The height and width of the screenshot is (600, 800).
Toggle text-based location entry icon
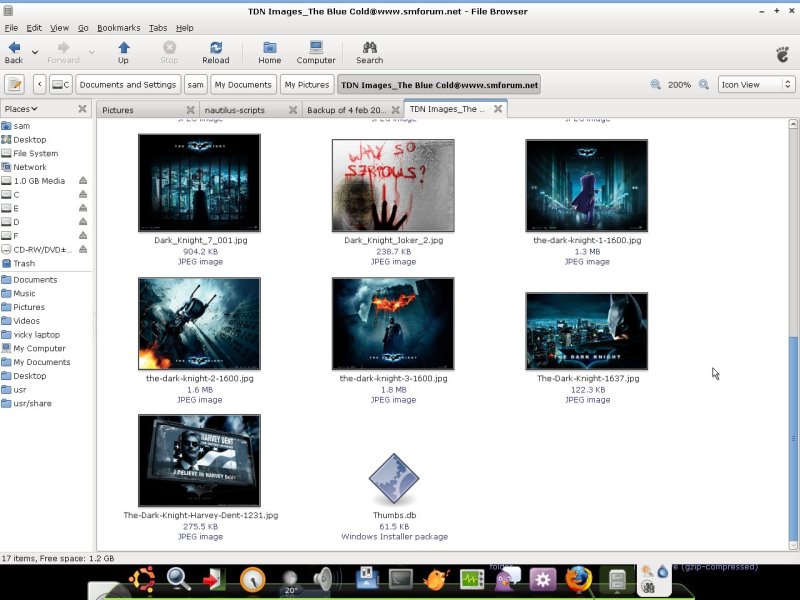15,85
